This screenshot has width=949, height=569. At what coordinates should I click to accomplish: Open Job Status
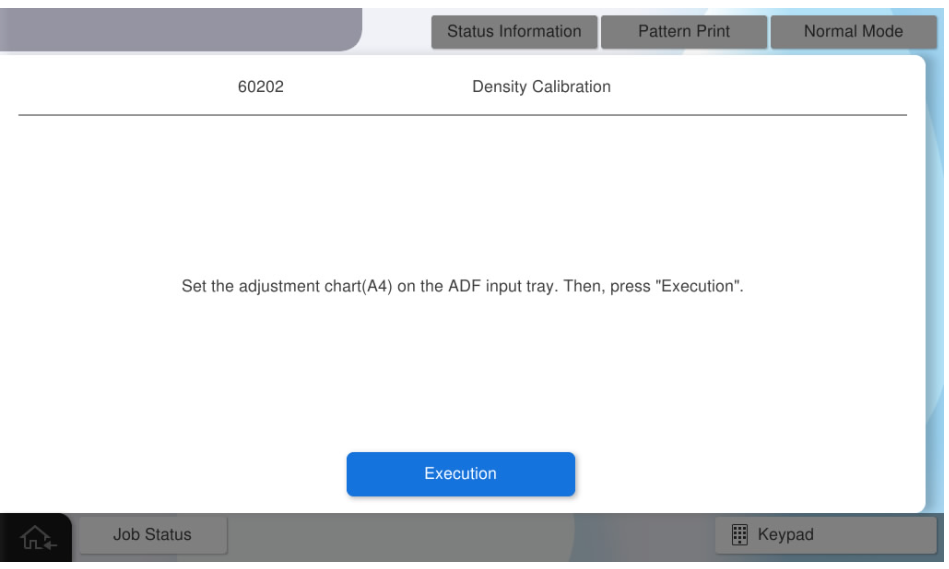[x=151, y=535]
